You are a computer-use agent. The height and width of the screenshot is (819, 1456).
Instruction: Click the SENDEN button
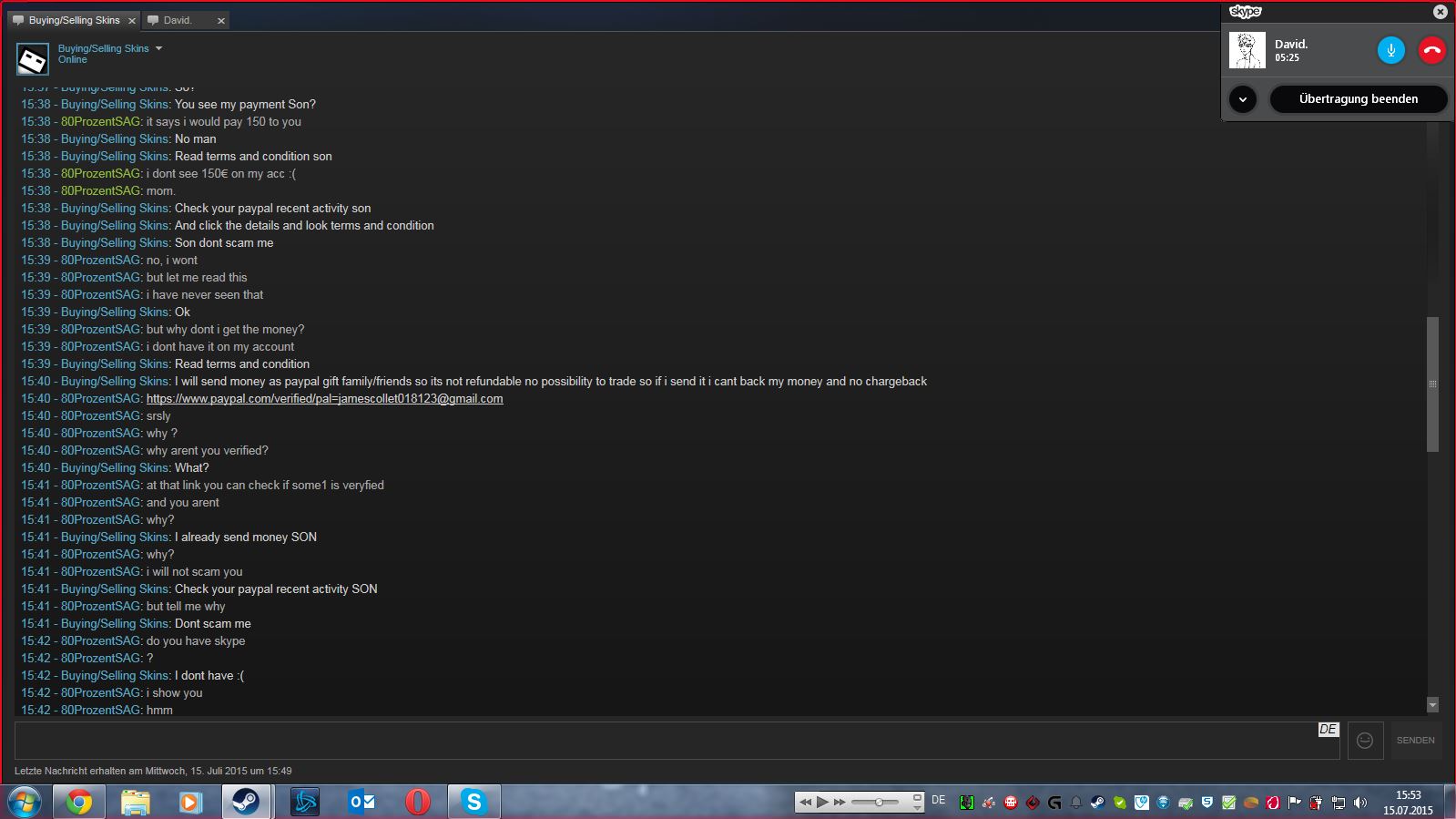pos(1415,741)
